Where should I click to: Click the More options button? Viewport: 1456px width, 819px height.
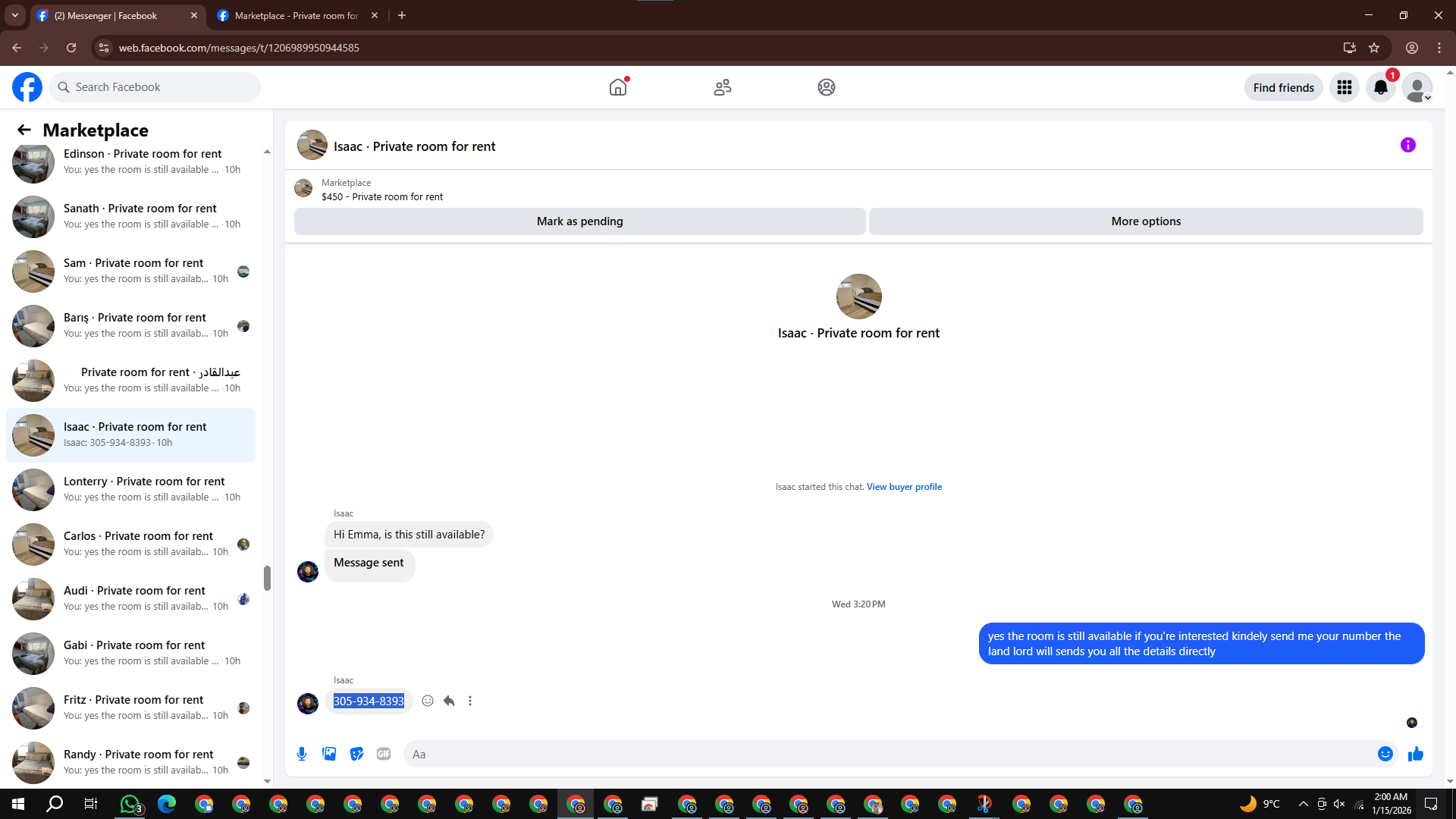pyautogui.click(x=1145, y=221)
